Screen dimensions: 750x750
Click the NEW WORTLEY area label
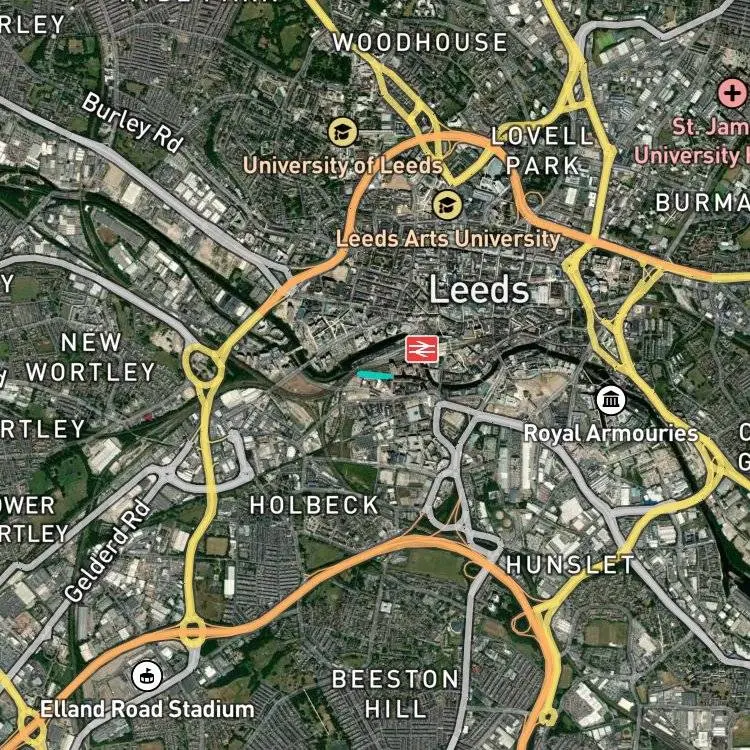tap(91, 357)
